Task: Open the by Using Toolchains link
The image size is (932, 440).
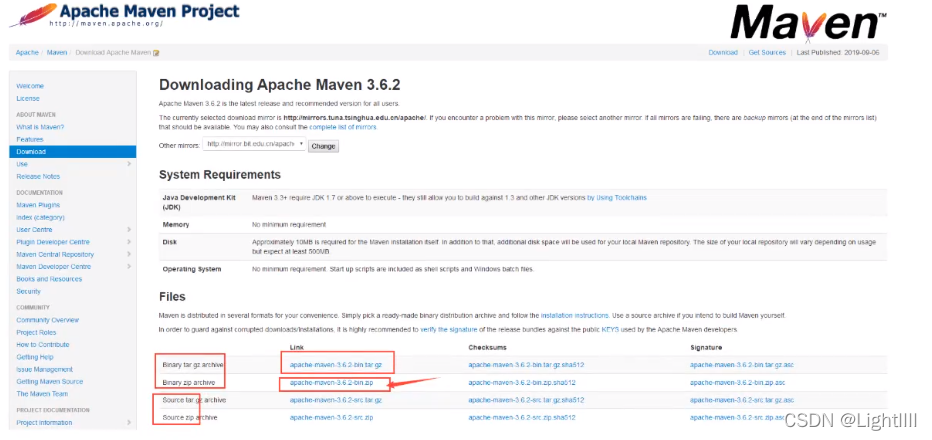Action: 616,197
